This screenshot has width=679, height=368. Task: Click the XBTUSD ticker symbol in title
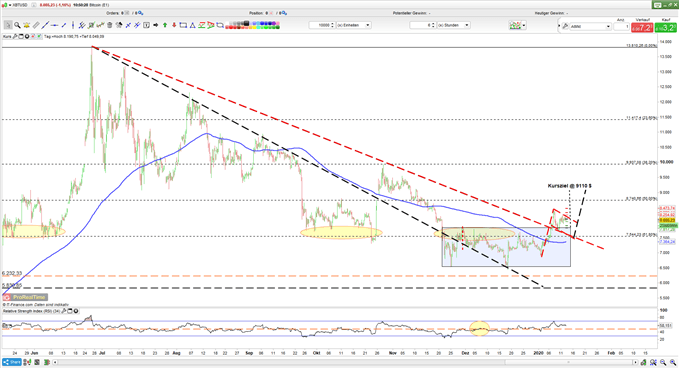(x=19, y=5)
